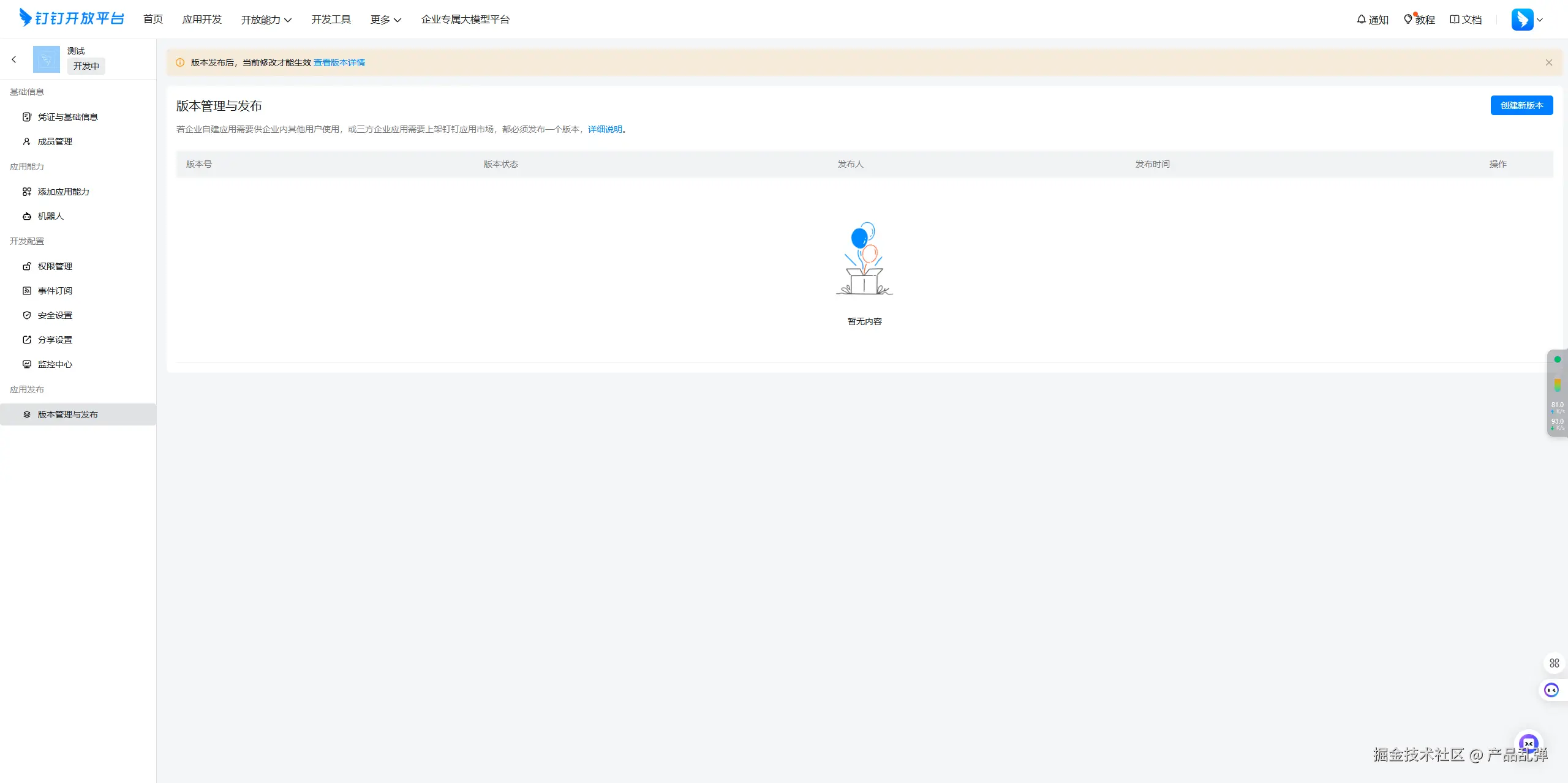Viewport: 1568px width, 783px height.
Task: Open the tutorial lightbulb icon
Action: [1408, 20]
